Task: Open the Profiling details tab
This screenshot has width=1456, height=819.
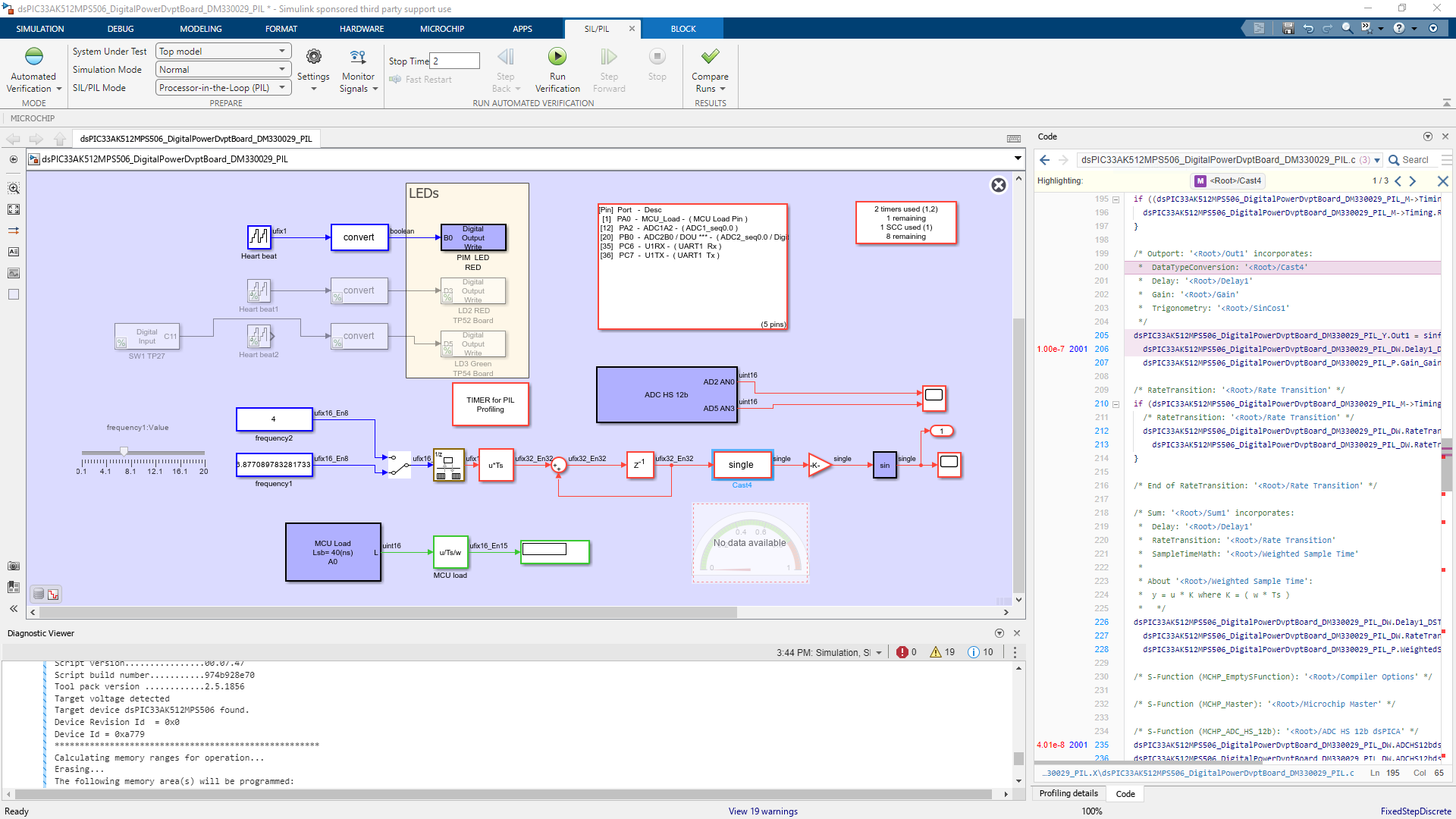Action: pos(1068,793)
